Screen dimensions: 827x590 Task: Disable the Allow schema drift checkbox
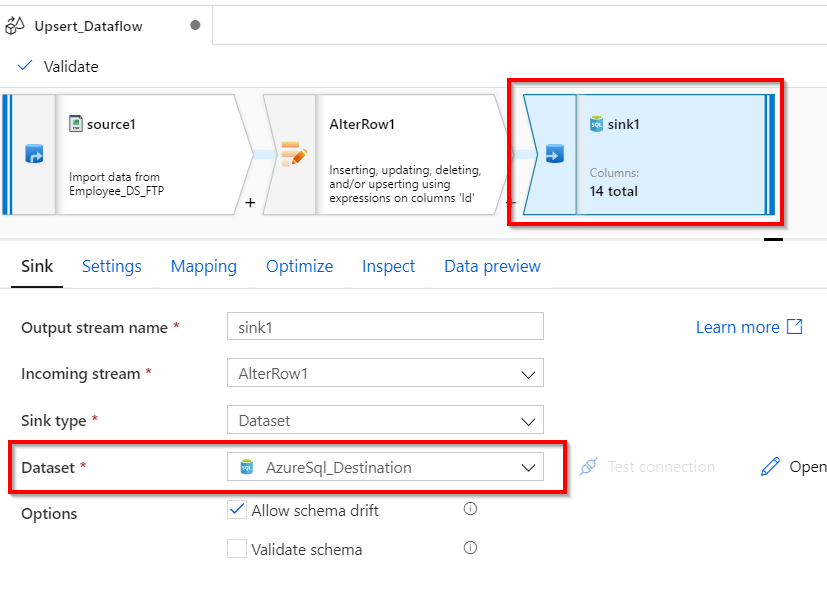[x=237, y=509]
